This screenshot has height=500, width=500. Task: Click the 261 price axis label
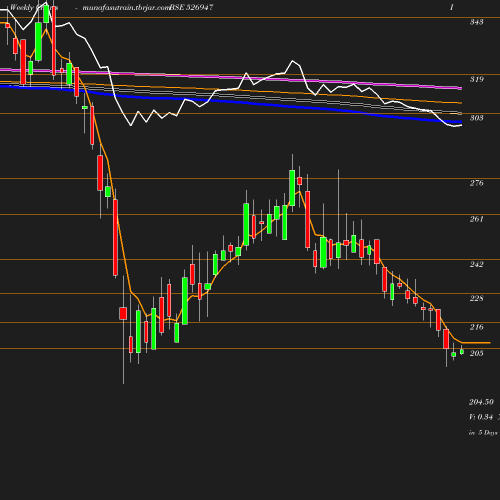click(476, 219)
